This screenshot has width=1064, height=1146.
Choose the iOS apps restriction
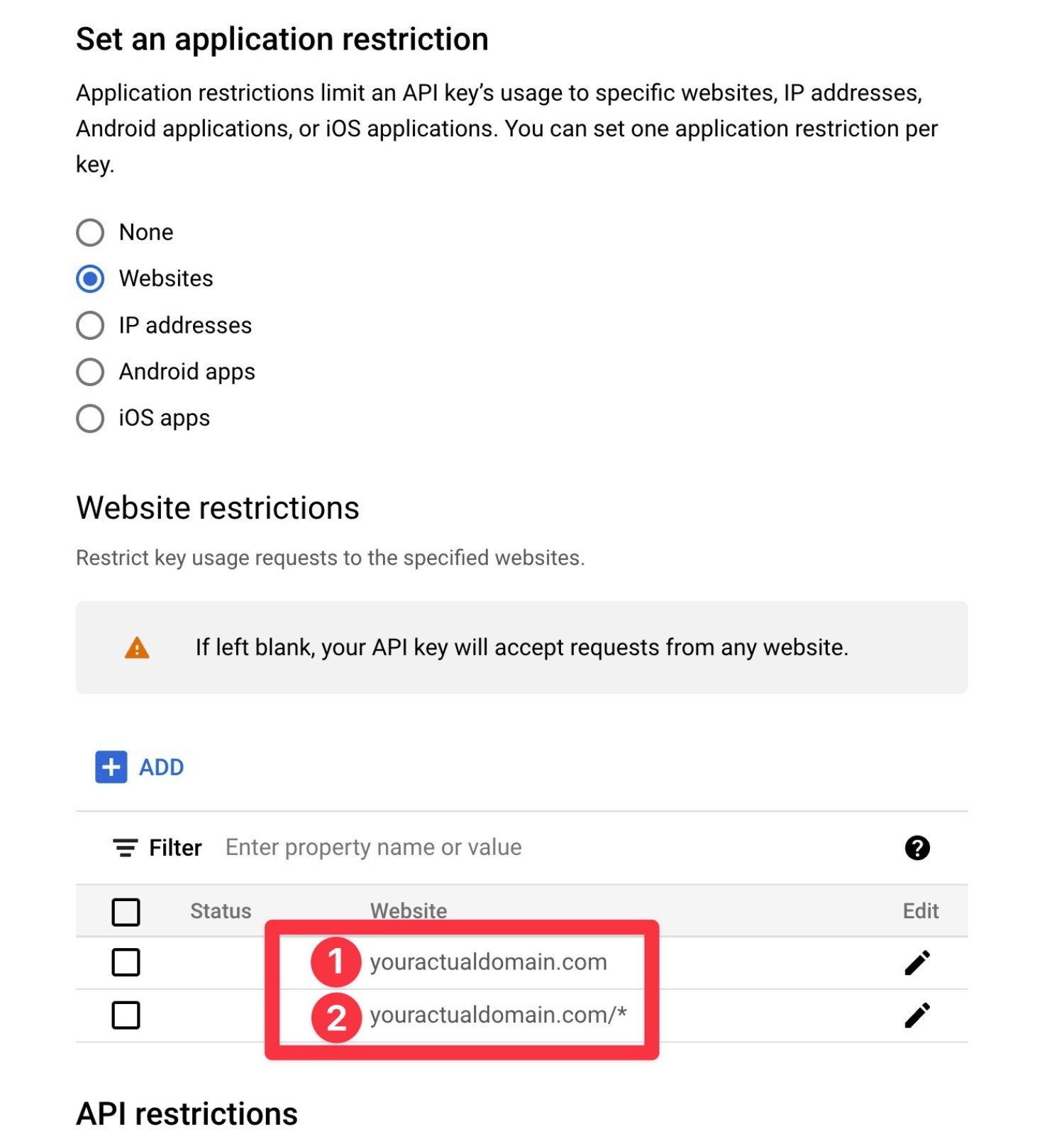(x=89, y=419)
